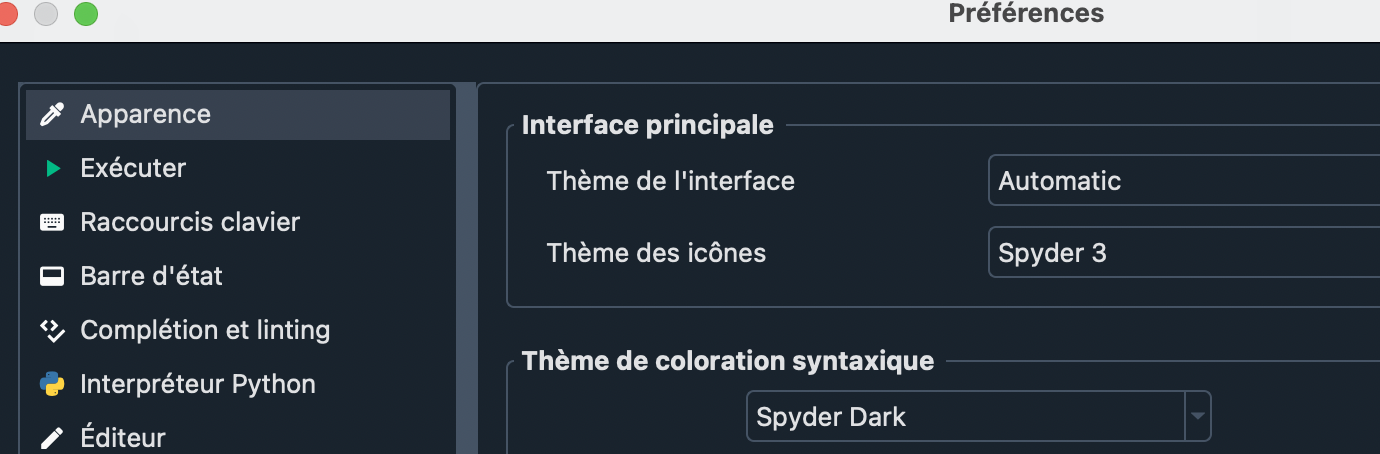Click the yellow minimize window button
The height and width of the screenshot is (454, 1380).
coord(46,14)
